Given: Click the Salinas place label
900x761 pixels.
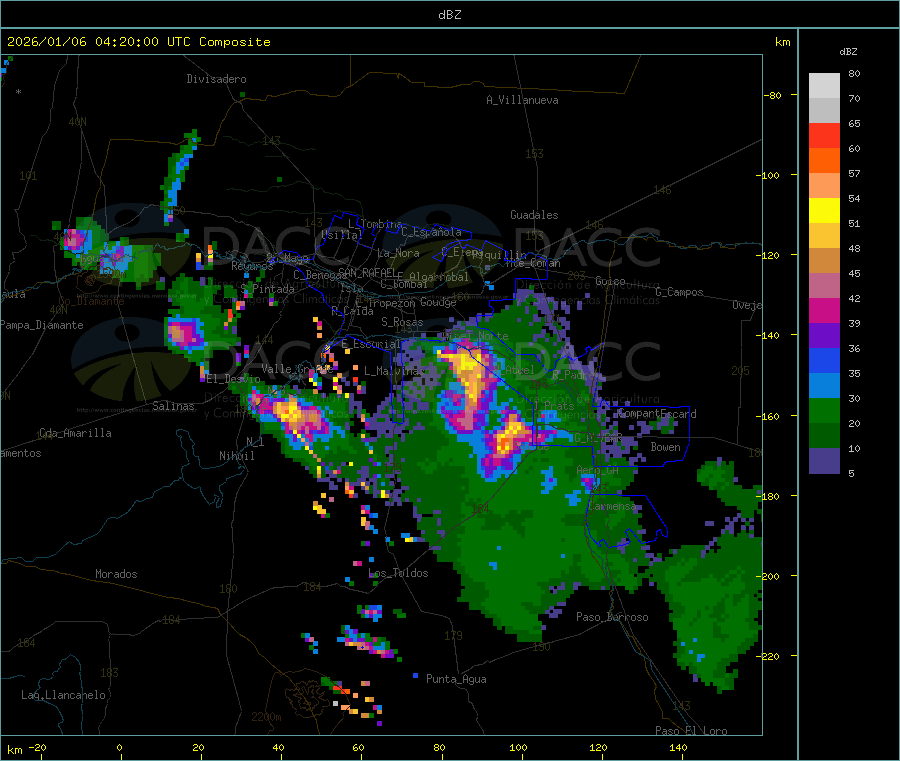Looking at the screenshot, I should [173, 406].
